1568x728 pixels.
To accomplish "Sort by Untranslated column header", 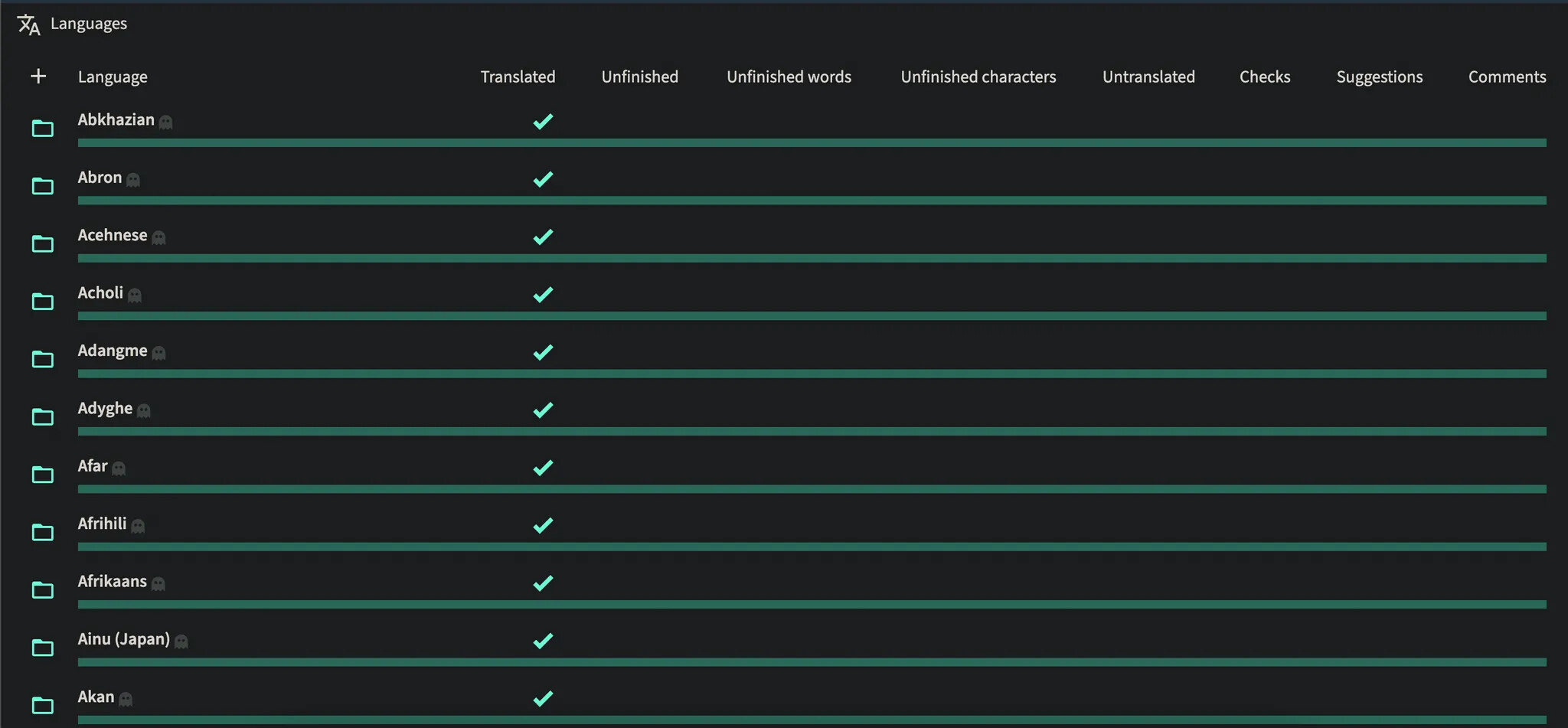I will (1148, 77).
